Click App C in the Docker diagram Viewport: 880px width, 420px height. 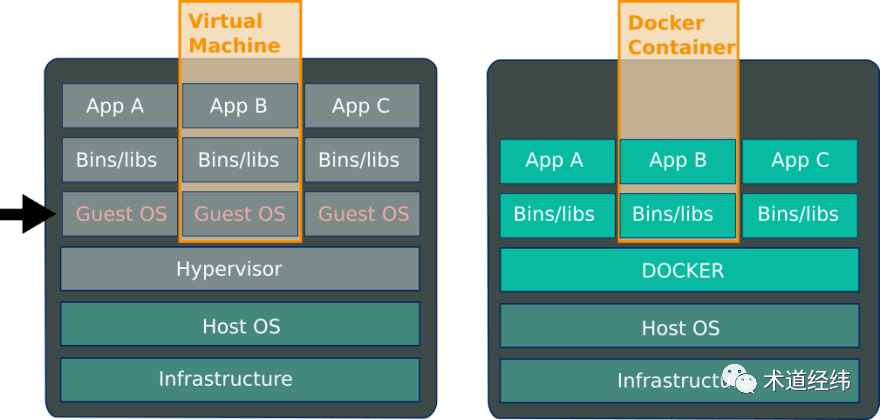click(800, 161)
